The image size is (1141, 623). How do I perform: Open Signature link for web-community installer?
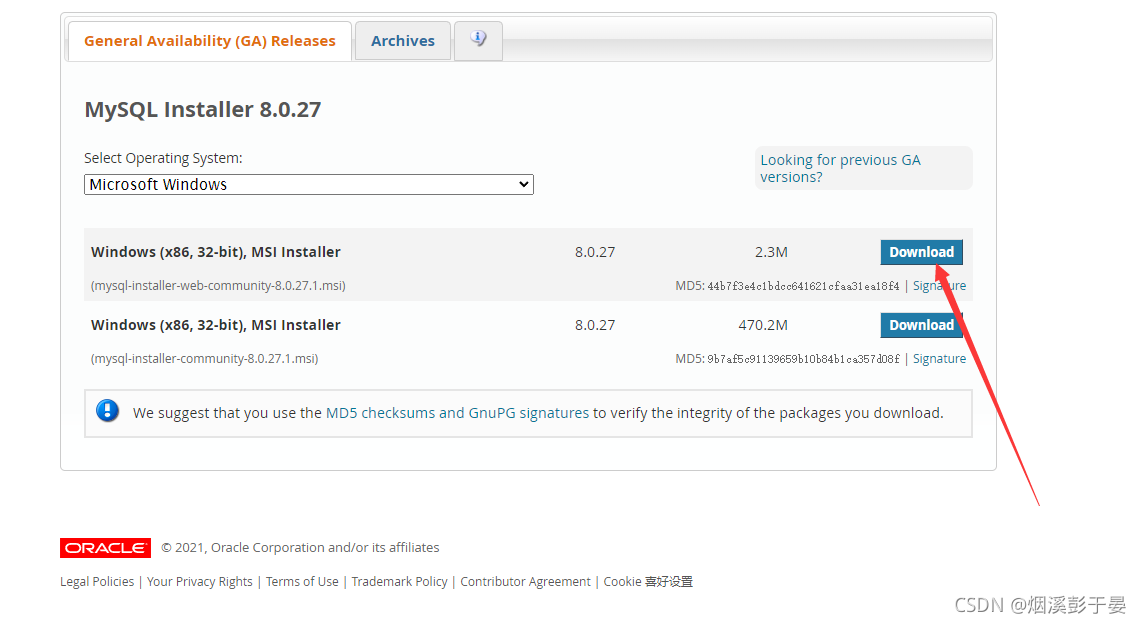tap(939, 286)
